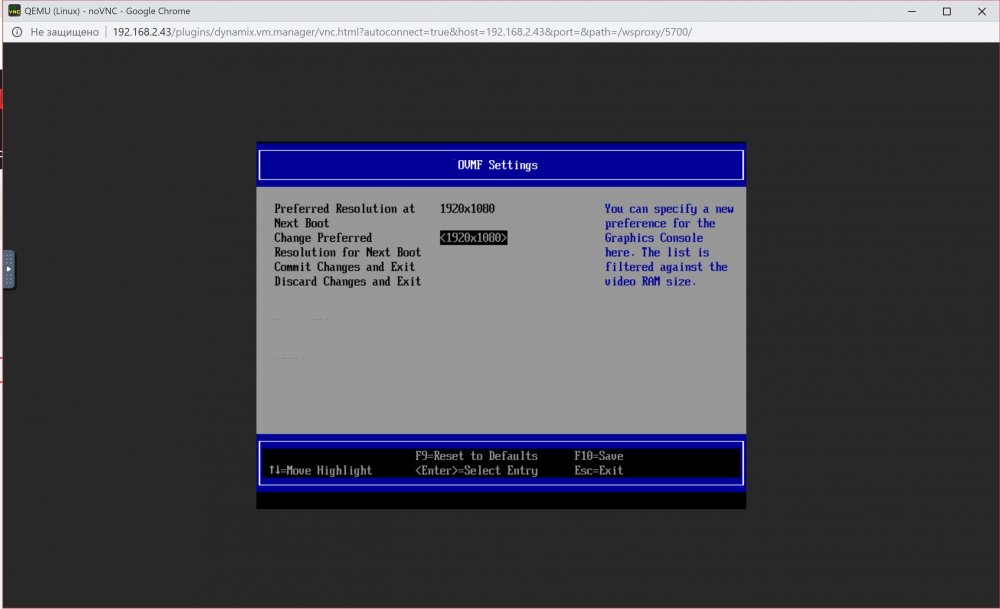Minimize the Chrome window
The width and height of the screenshot is (1000, 609).
(912, 11)
